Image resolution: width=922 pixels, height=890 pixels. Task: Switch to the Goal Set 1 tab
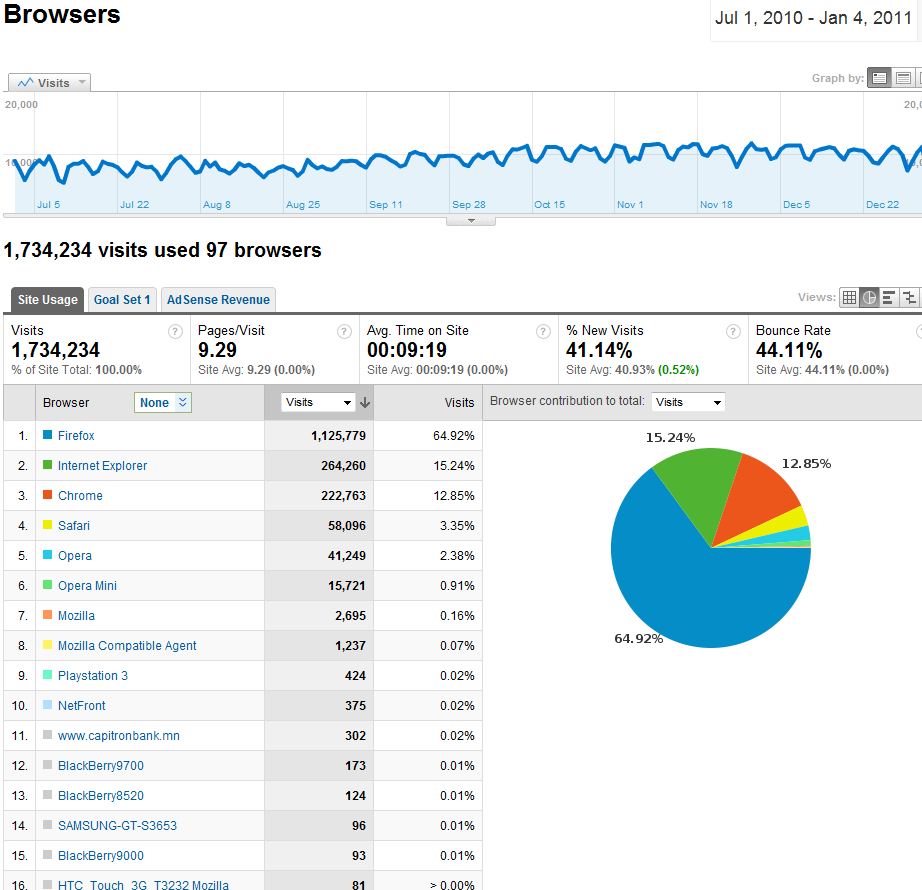coord(122,299)
